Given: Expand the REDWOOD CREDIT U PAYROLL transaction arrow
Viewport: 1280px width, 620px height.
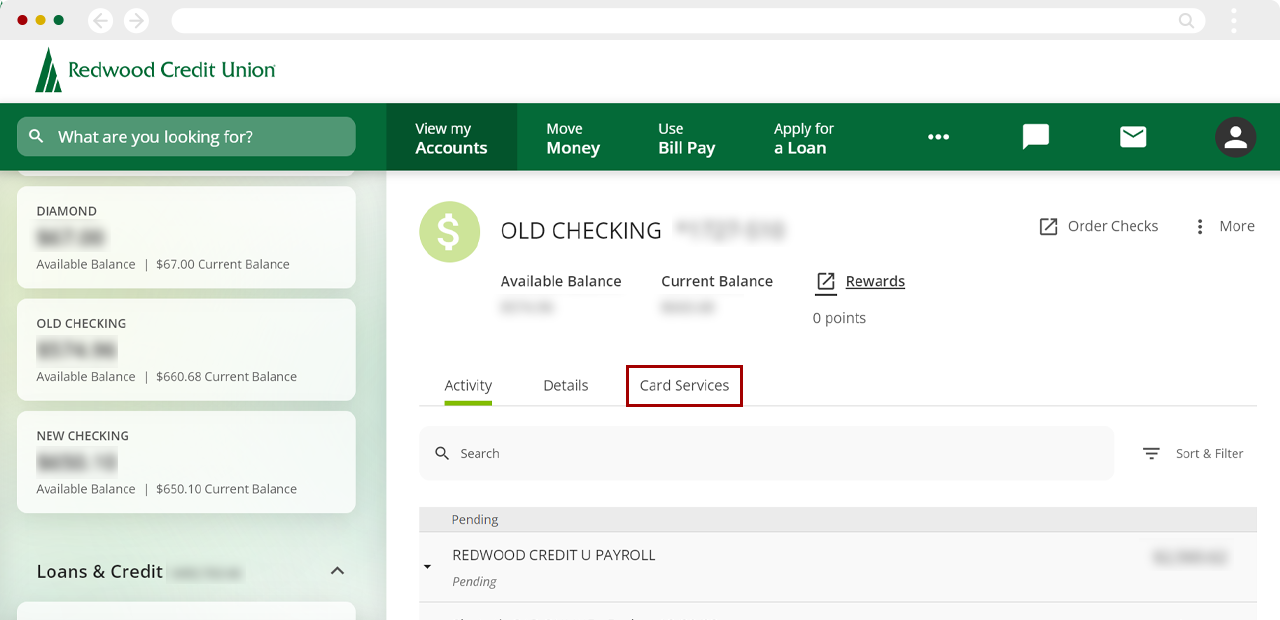Looking at the screenshot, I should click(x=427, y=567).
